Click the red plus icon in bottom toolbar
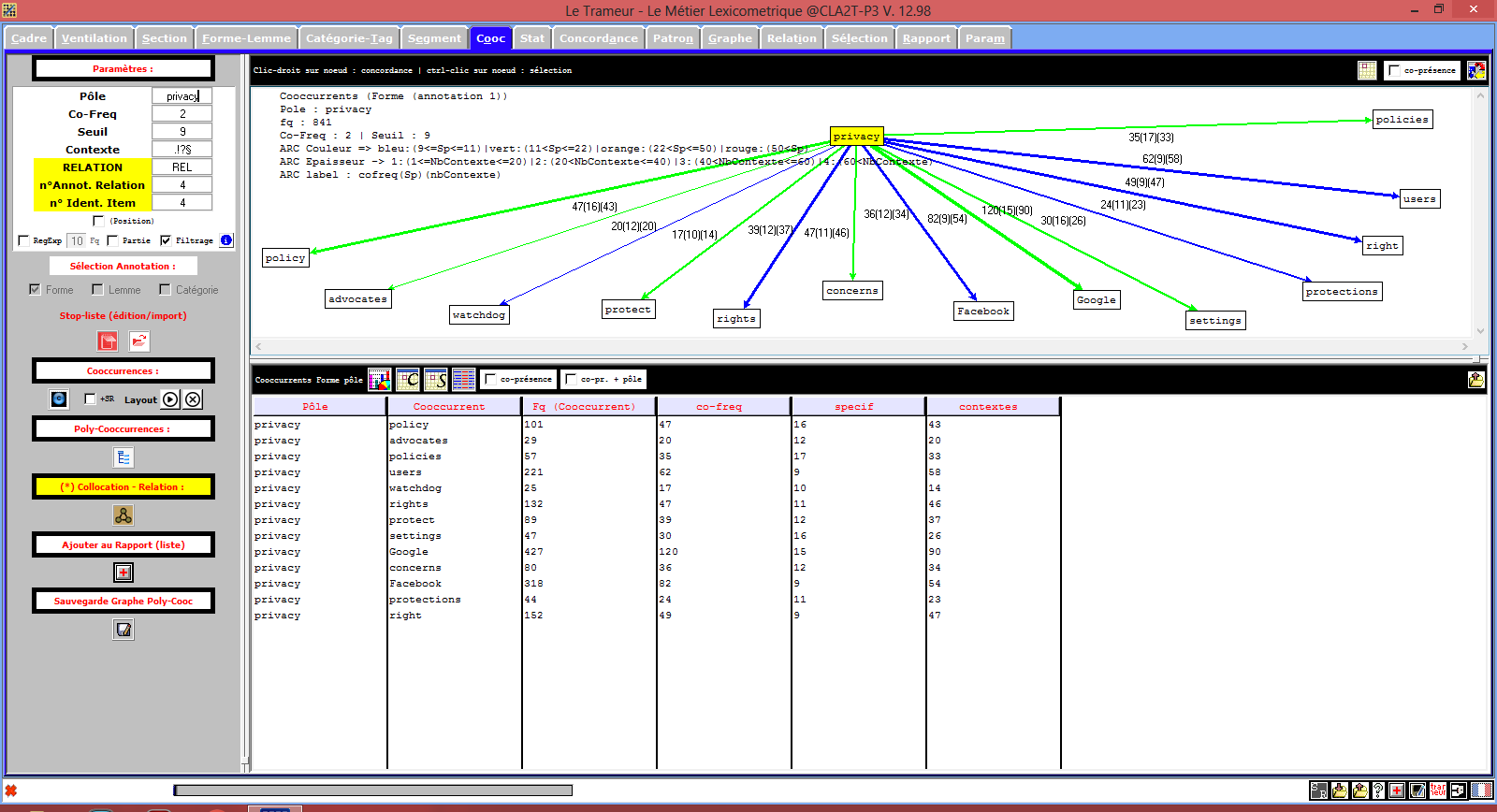 [x=1397, y=790]
